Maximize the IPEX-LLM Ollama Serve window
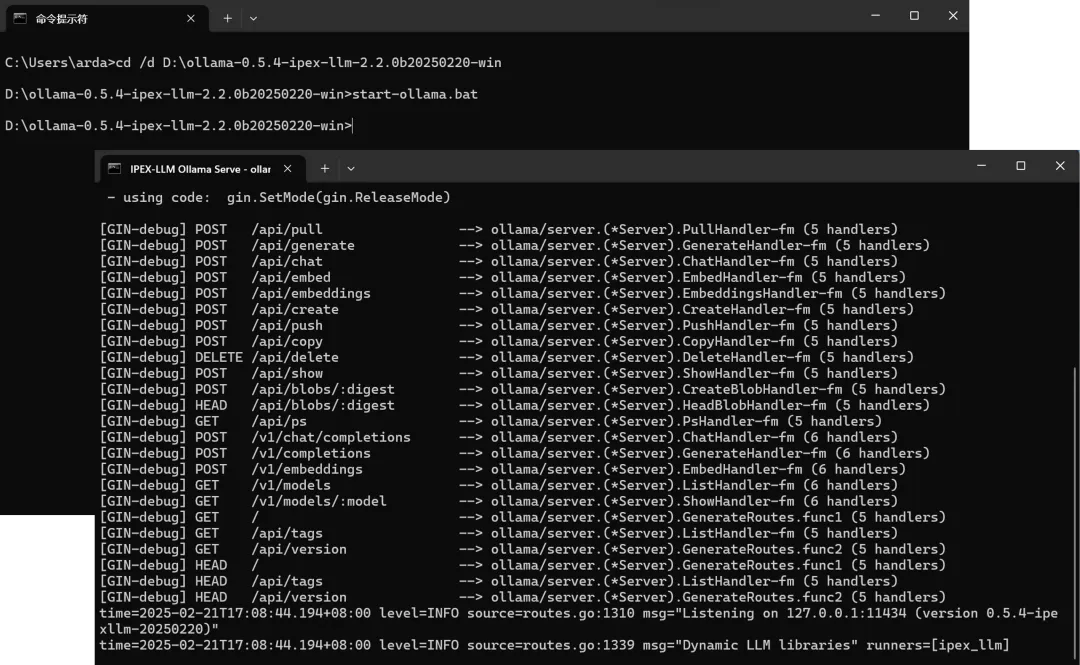1080x665 pixels. [x=1020, y=166]
